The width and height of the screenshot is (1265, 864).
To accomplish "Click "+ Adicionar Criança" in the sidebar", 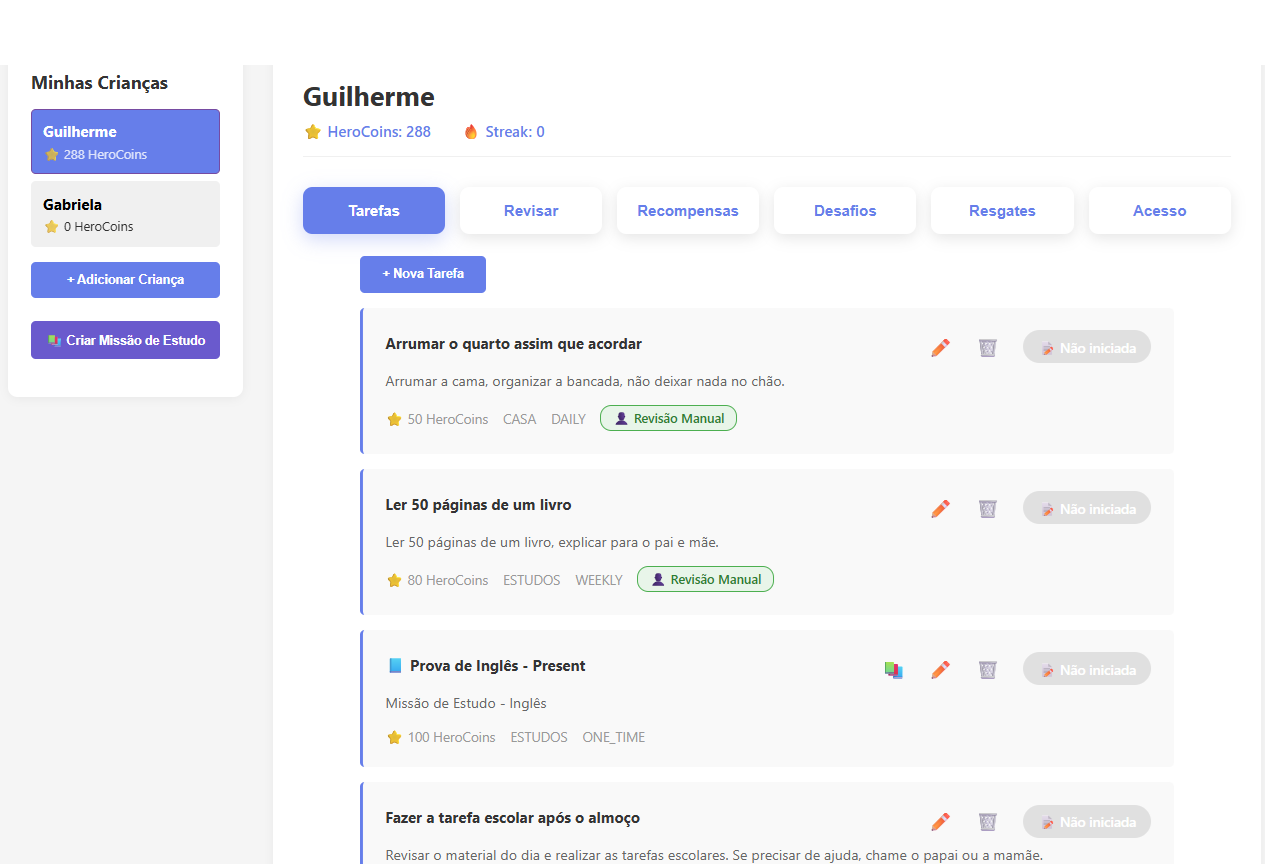I will pyautogui.click(x=125, y=280).
